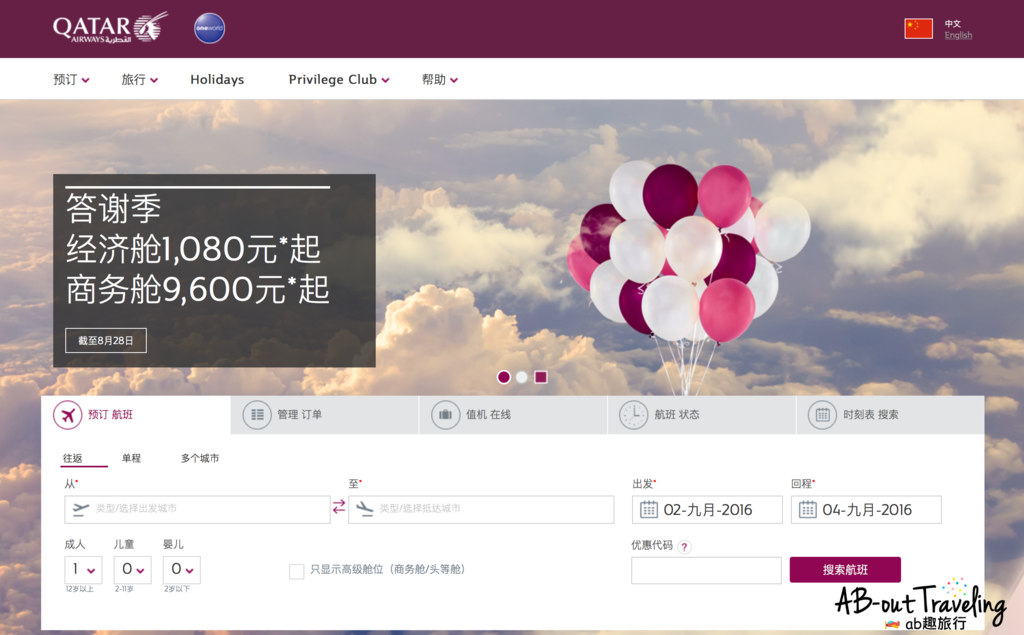Open the Holidays menu item
1024x635 pixels.
point(217,79)
